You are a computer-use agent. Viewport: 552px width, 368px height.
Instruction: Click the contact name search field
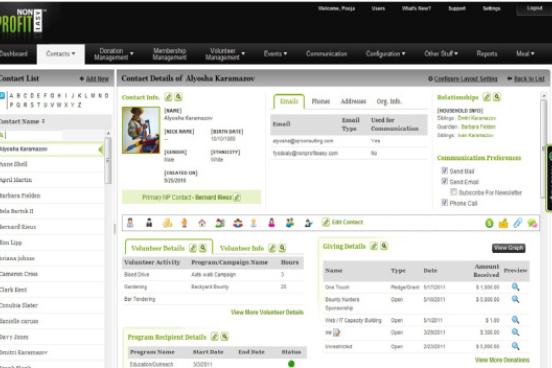point(33,135)
